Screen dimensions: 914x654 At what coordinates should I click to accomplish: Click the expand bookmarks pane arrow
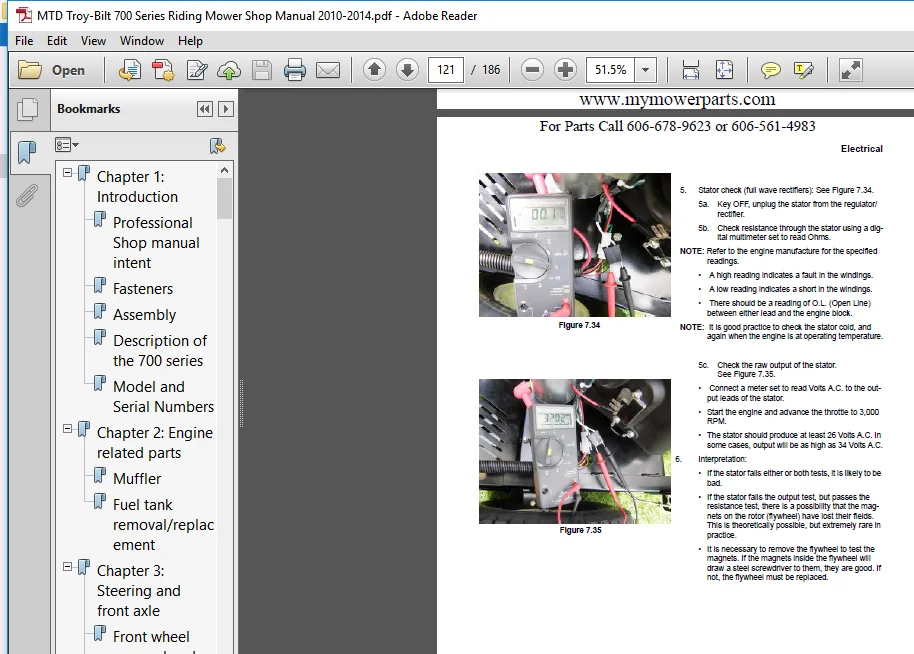[226, 109]
